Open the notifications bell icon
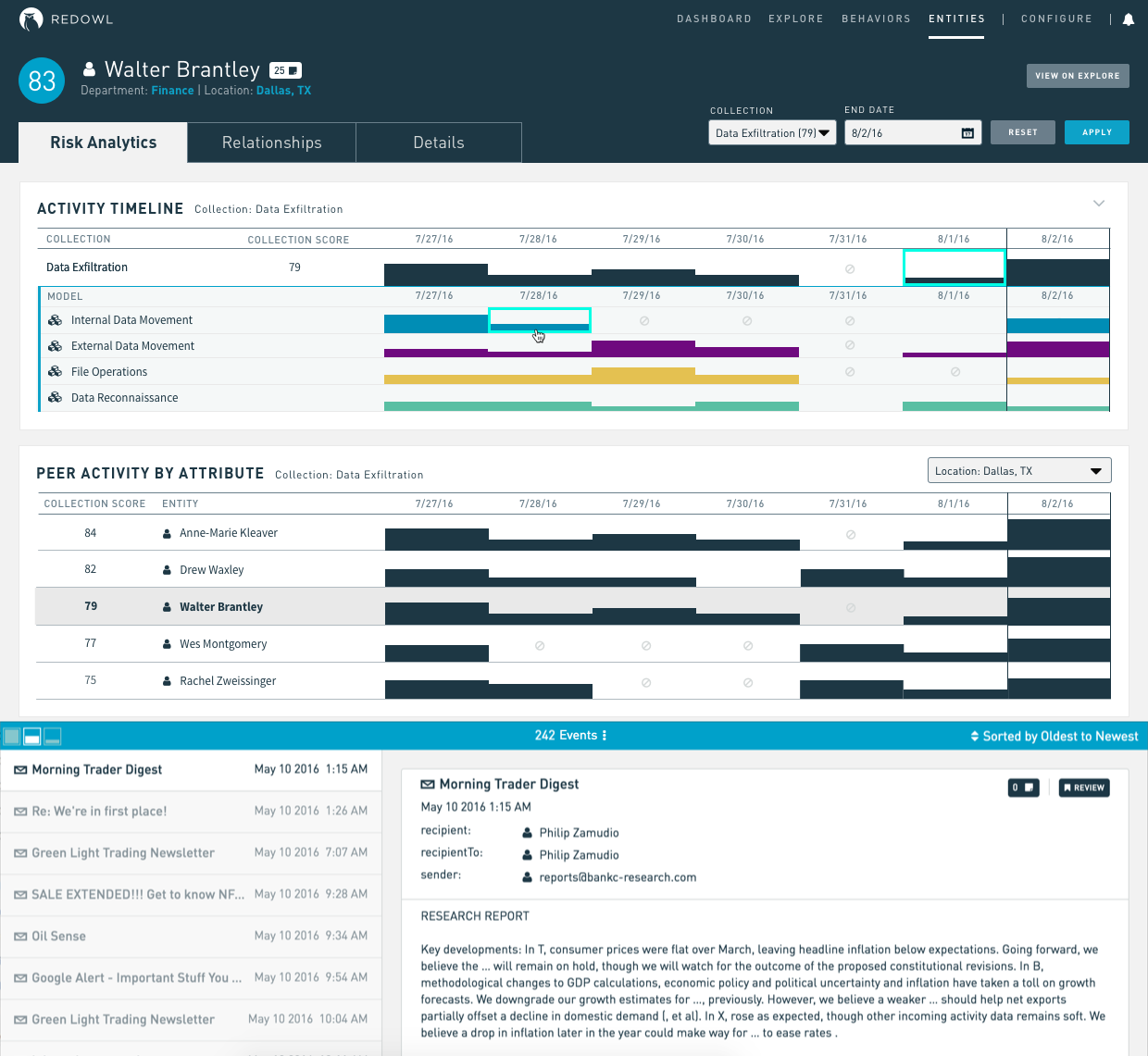The image size is (1148, 1056). 1129,19
